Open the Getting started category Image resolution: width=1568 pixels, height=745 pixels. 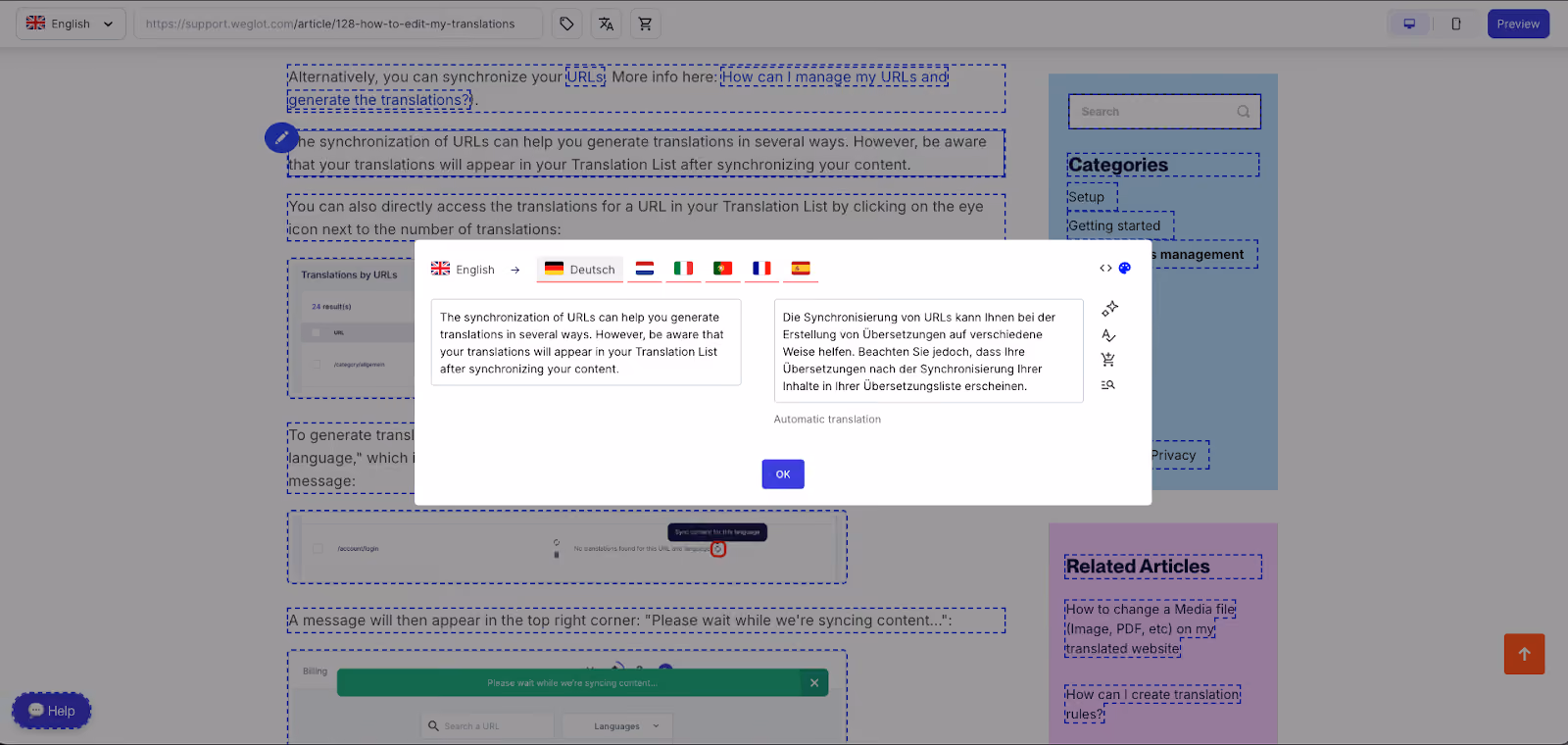1114,225
